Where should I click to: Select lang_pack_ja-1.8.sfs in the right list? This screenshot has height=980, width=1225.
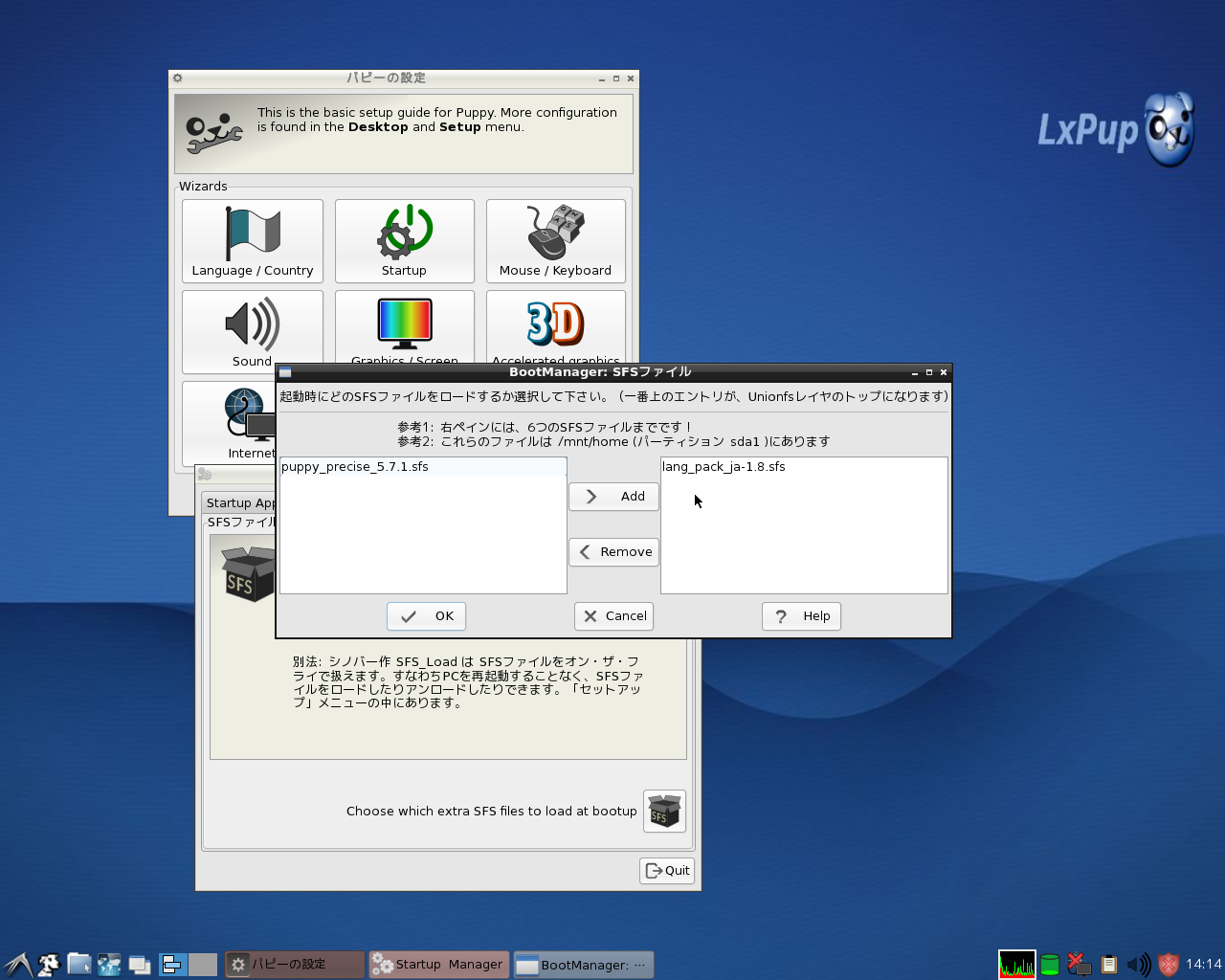point(804,467)
